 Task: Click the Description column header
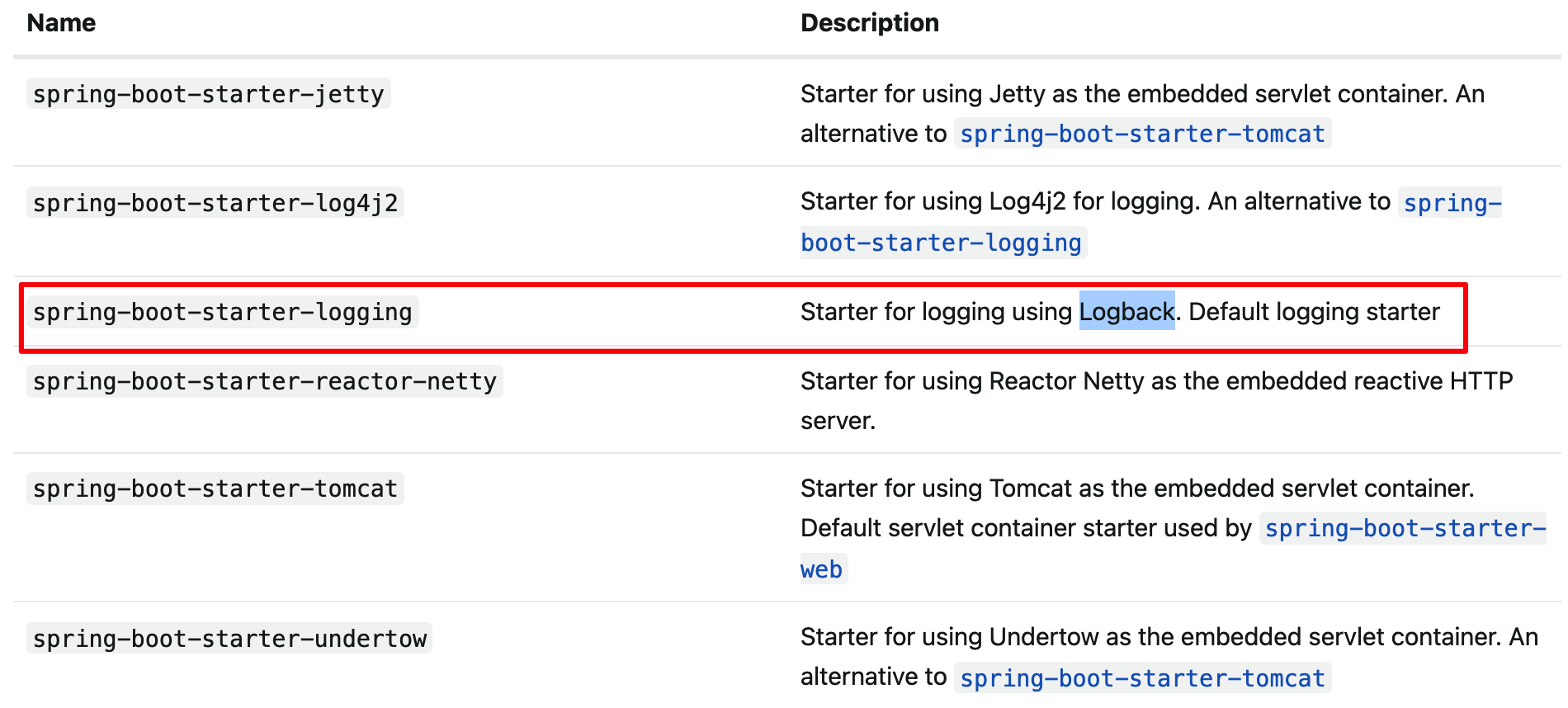click(x=870, y=23)
